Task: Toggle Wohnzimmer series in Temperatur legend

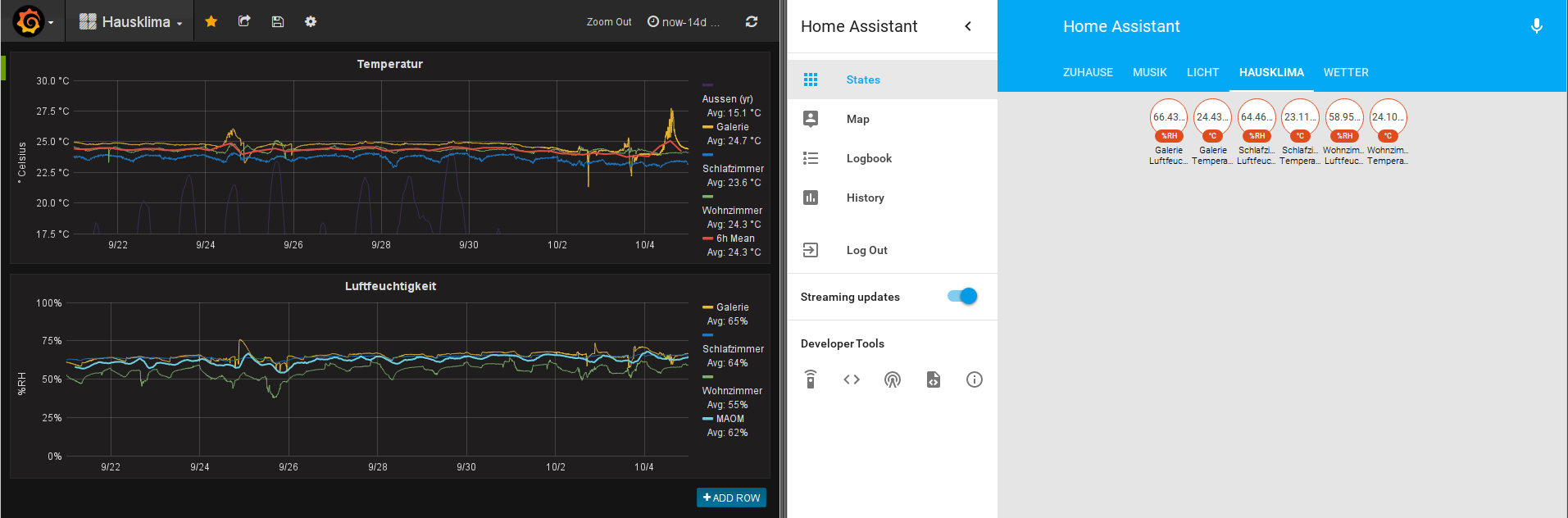Action: [732, 211]
